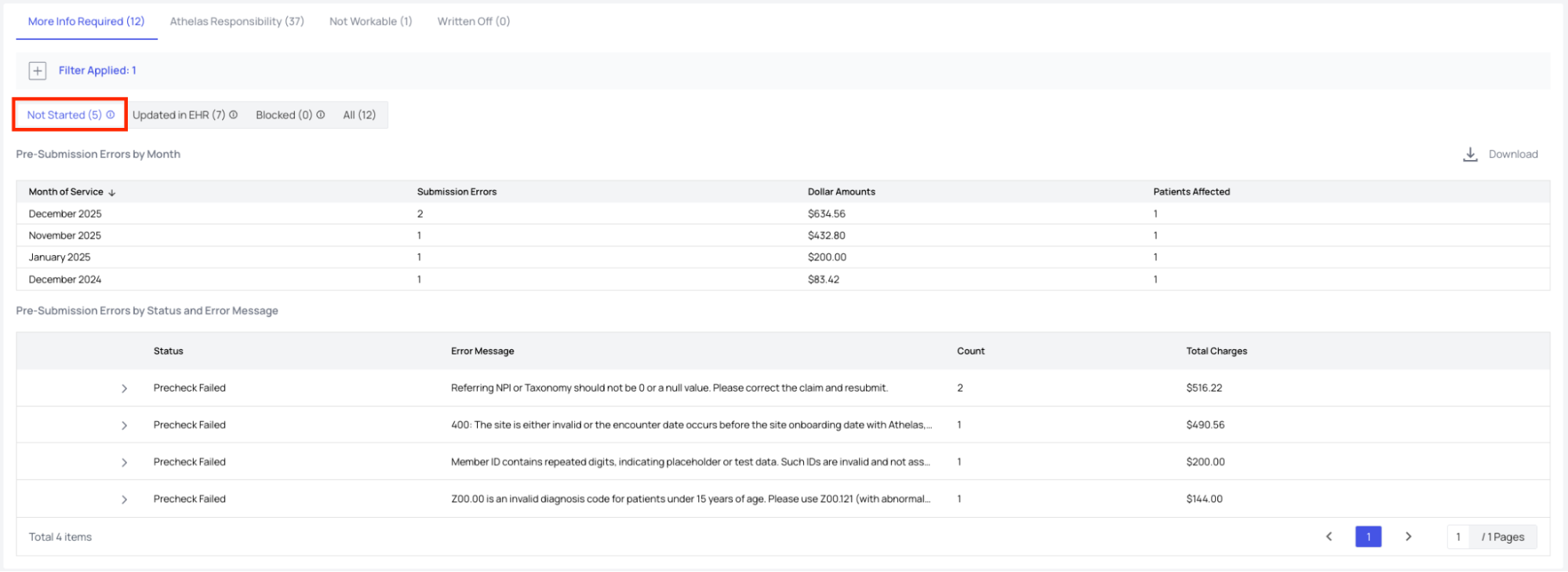
Task: Select the All (12) filter tab
Action: click(x=359, y=115)
